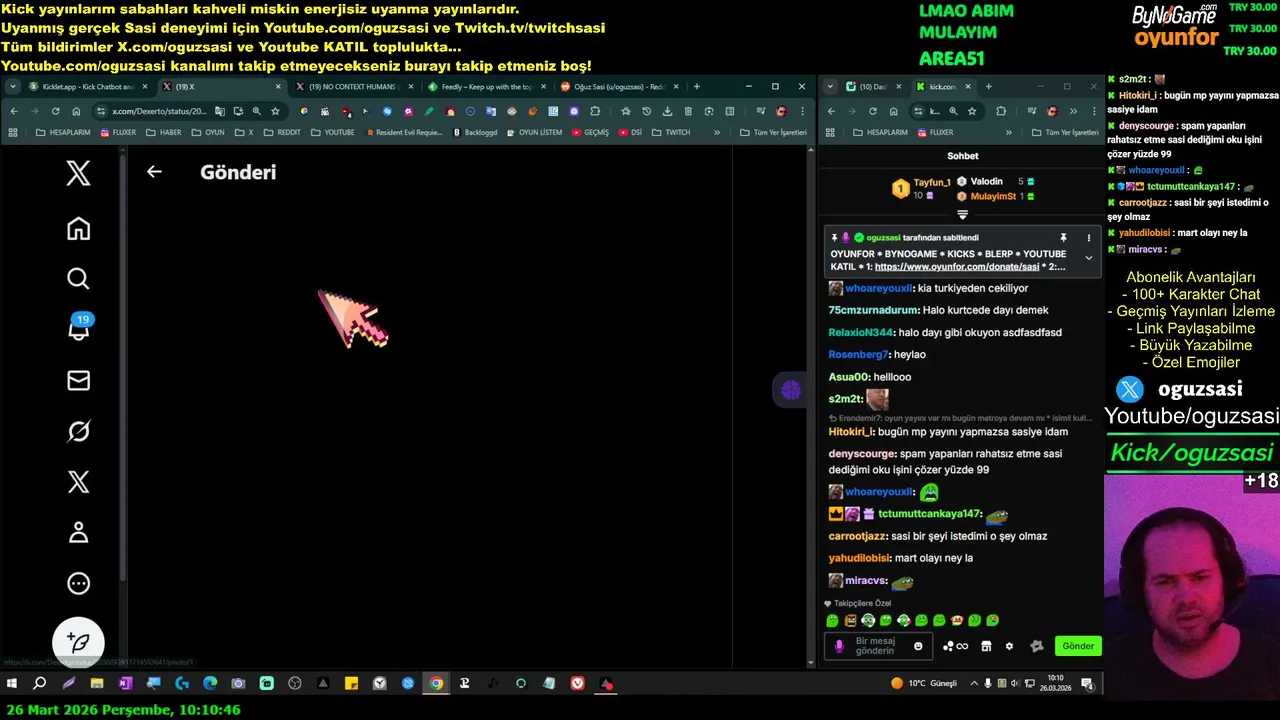Screen dimensions: 1280x720
Task: Reload the x.com page in left browser
Action: coord(55,111)
